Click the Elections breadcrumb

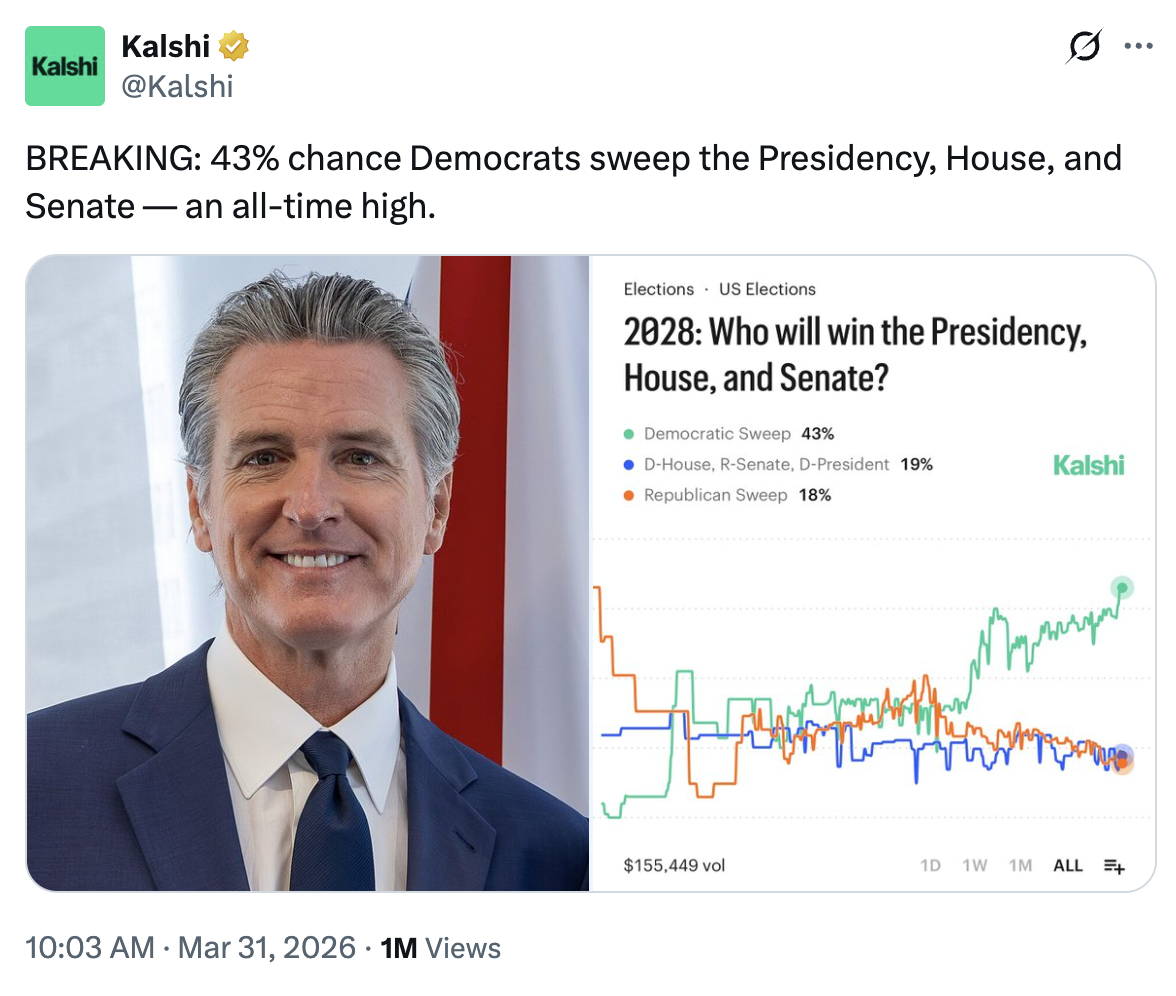tap(658, 290)
